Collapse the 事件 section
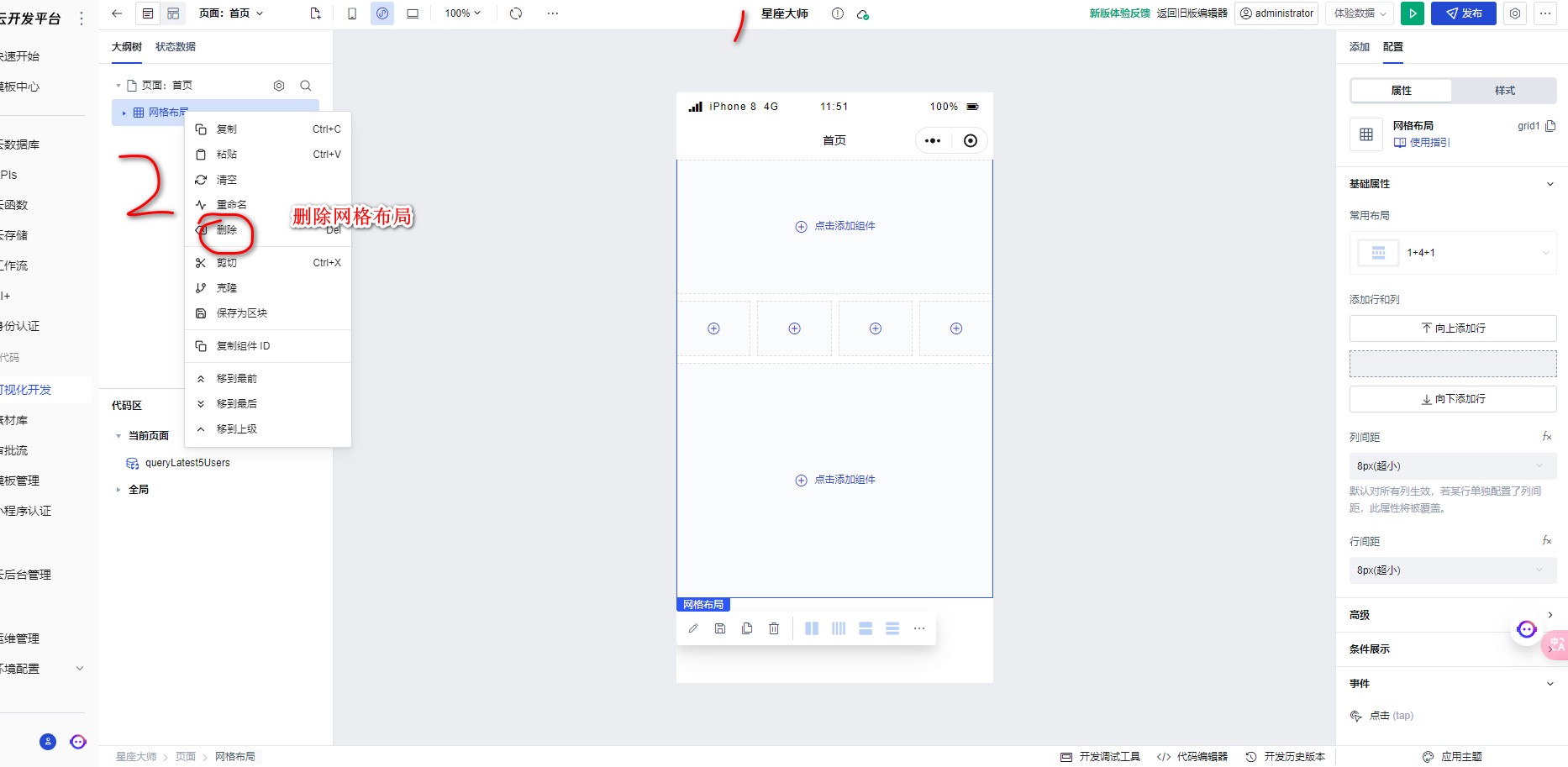The height and width of the screenshot is (767, 1568). (1550, 684)
